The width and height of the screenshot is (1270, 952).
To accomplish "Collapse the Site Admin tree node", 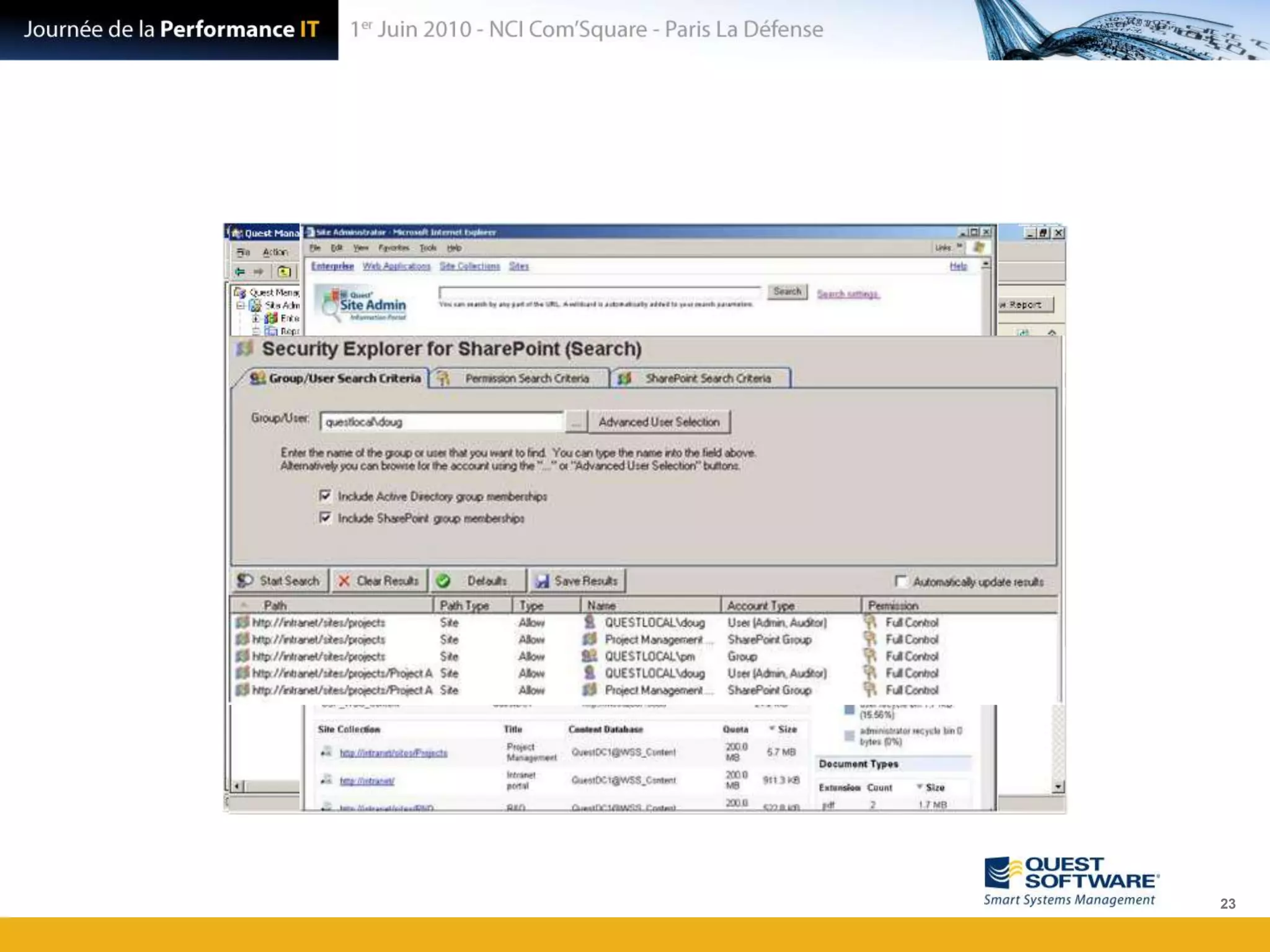I will pyautogui.click(x=241, y=305).
